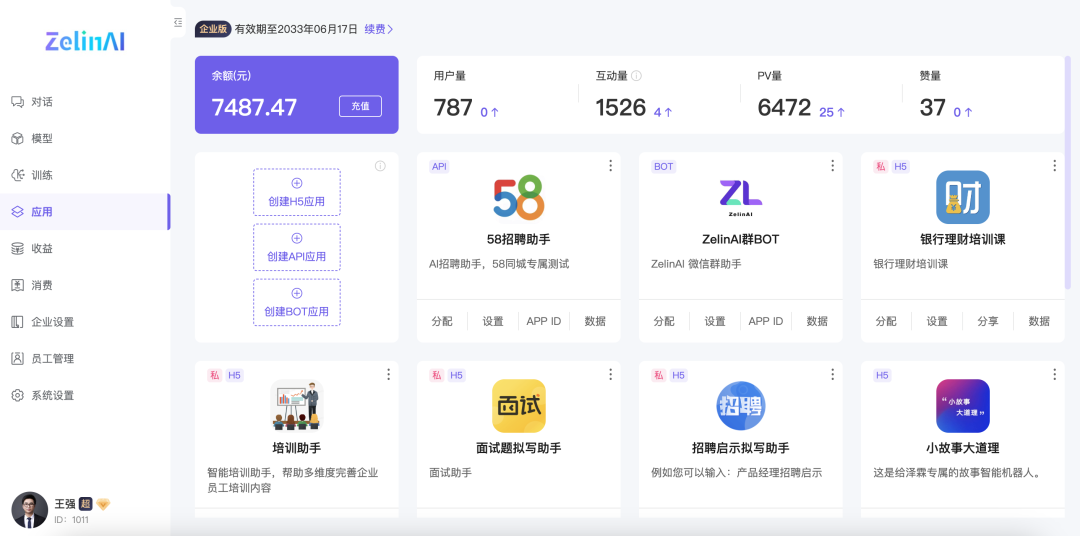Open the 招聘启示拟写助手 card's three-dot menu
This screenshot has width=1080, height=536.
click(832, 374)
